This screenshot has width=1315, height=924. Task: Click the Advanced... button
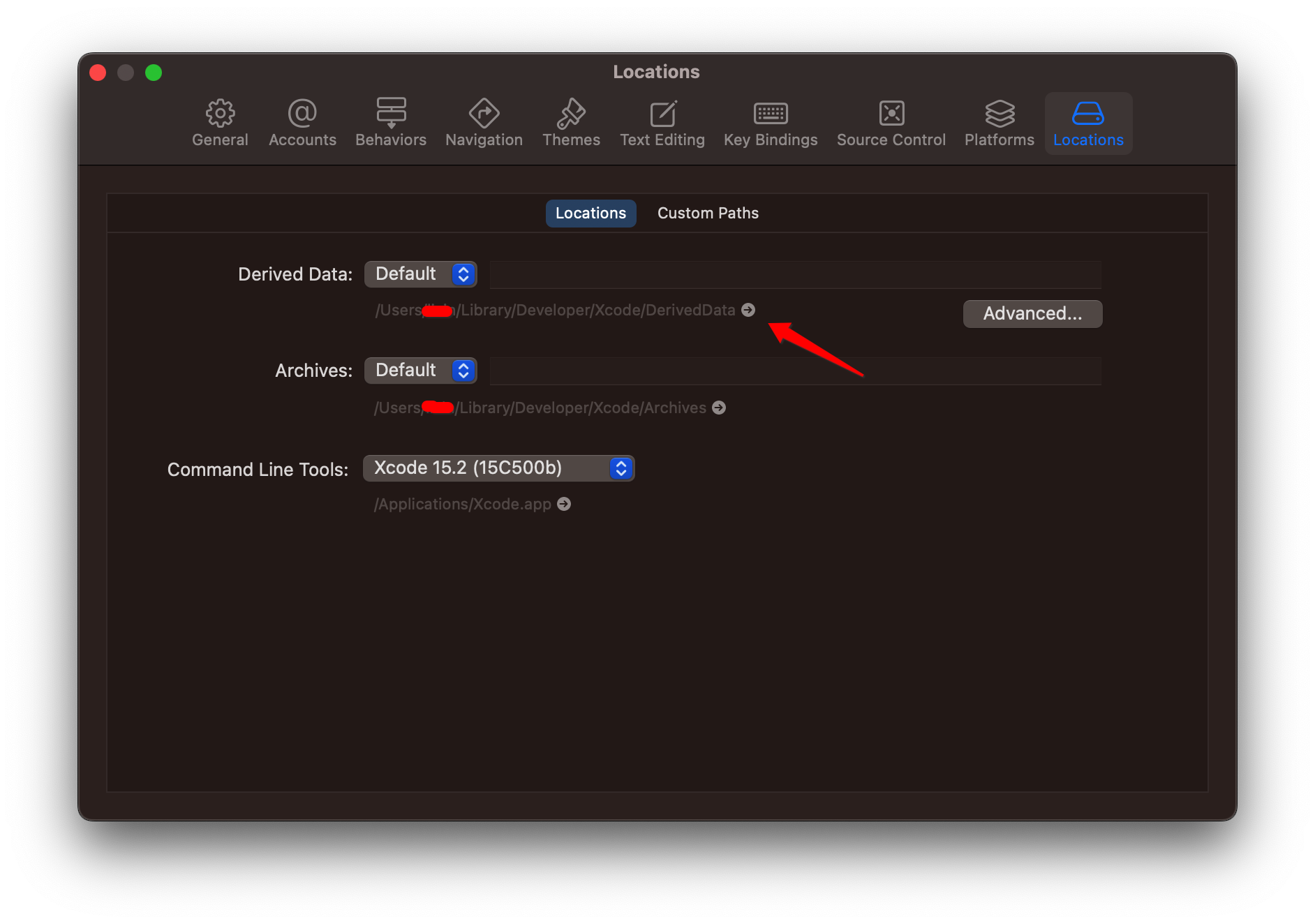1032,313
